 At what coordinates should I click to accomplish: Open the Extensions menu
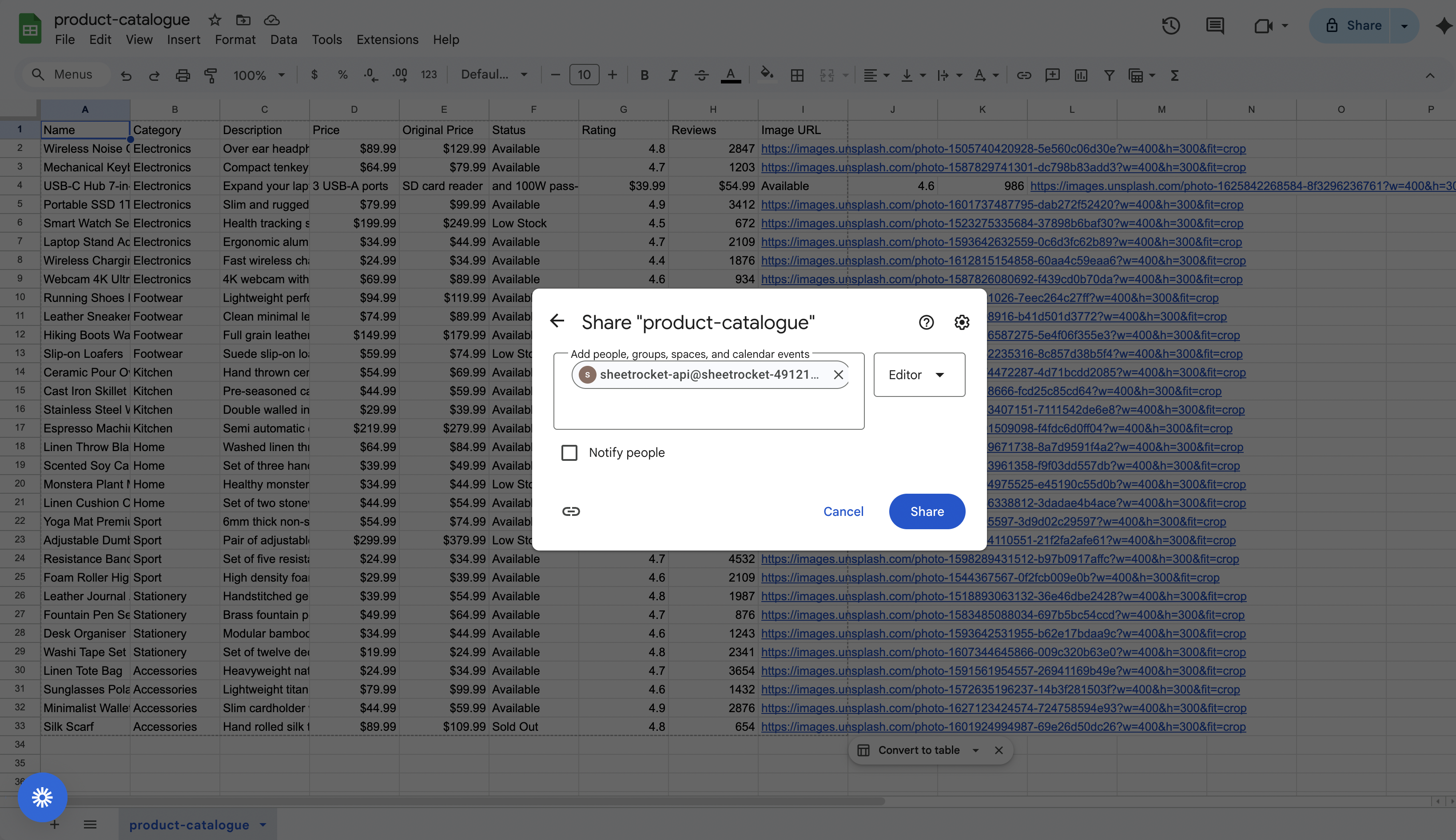click(x=387, y=40)
